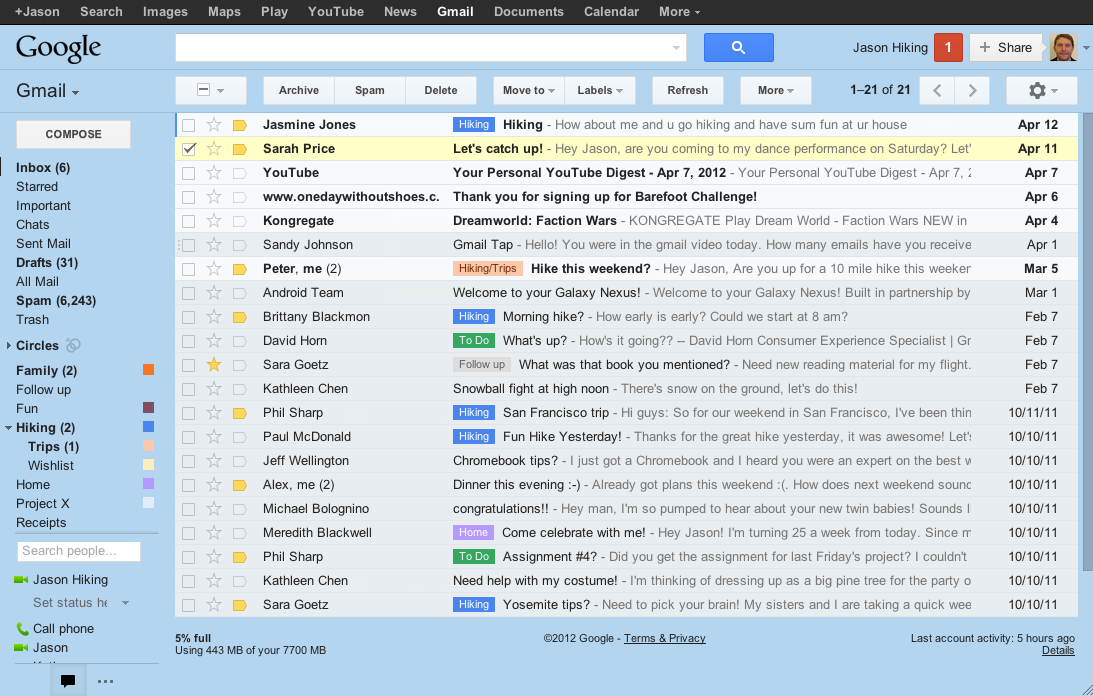Click the Circles link icon
This screenshot has height=696, width=1093.
coord(73,345)
